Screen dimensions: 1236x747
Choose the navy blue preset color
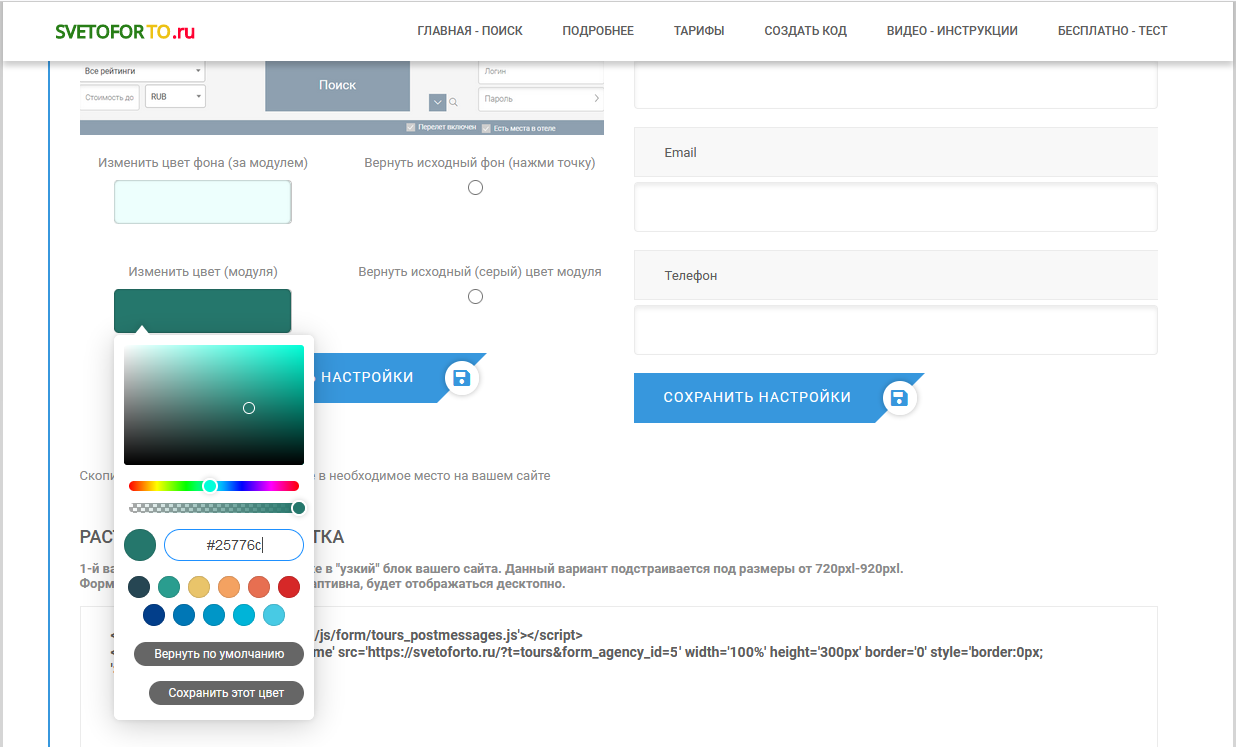coord(154,615)
